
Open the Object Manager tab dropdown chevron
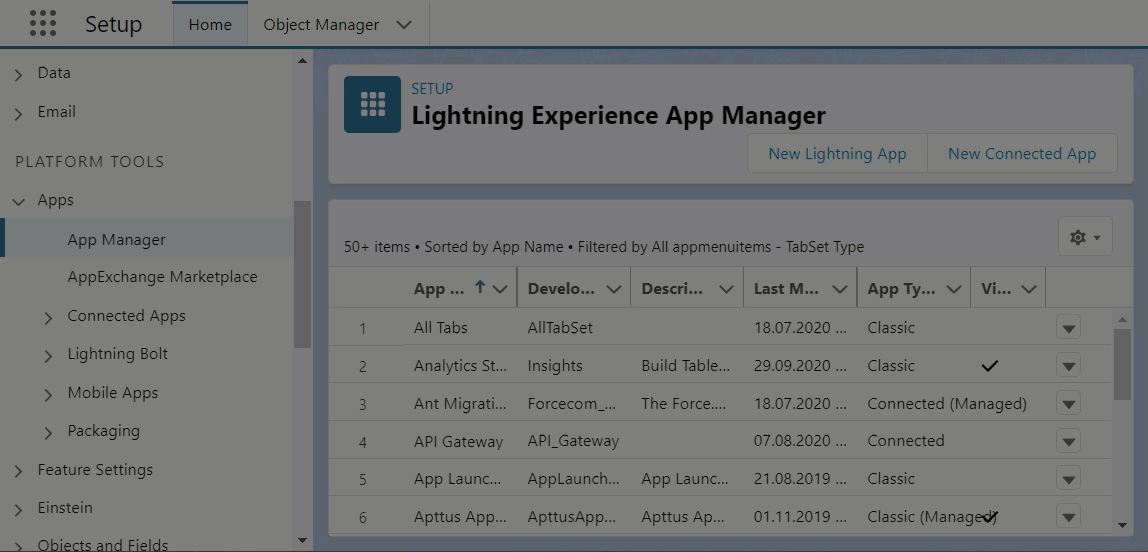(x=404, y=25)
